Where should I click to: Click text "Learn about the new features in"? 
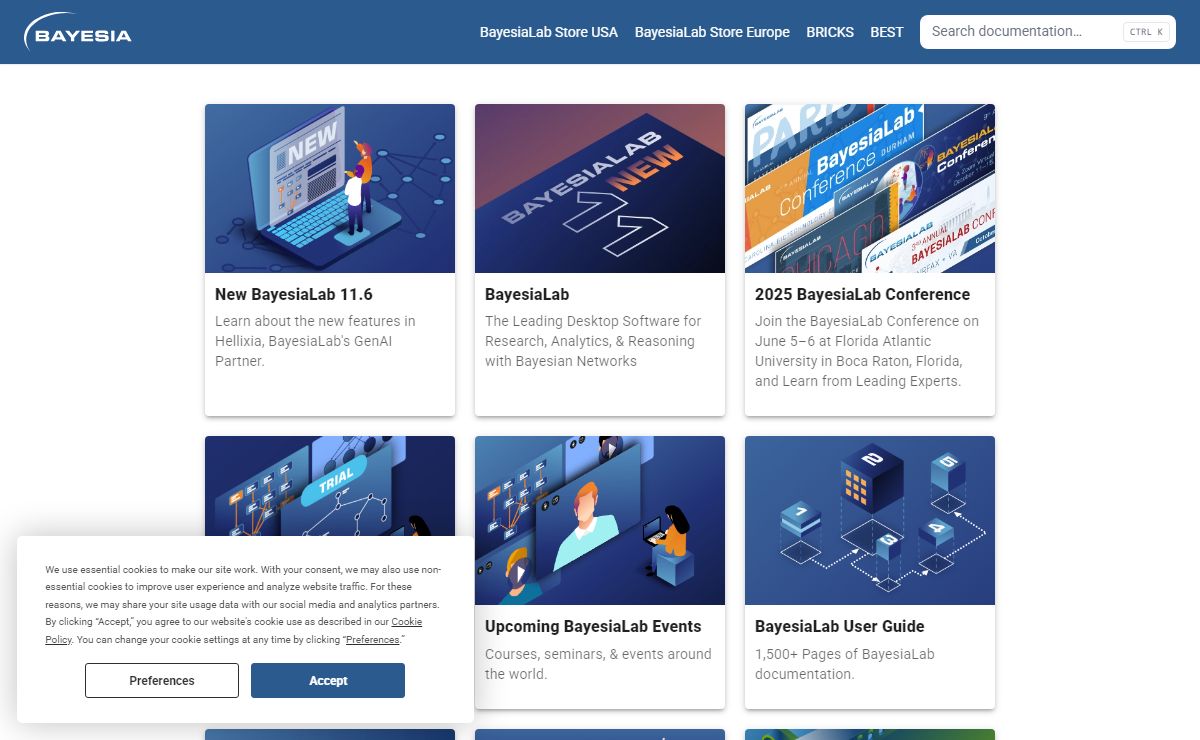[x=315, y=321]
